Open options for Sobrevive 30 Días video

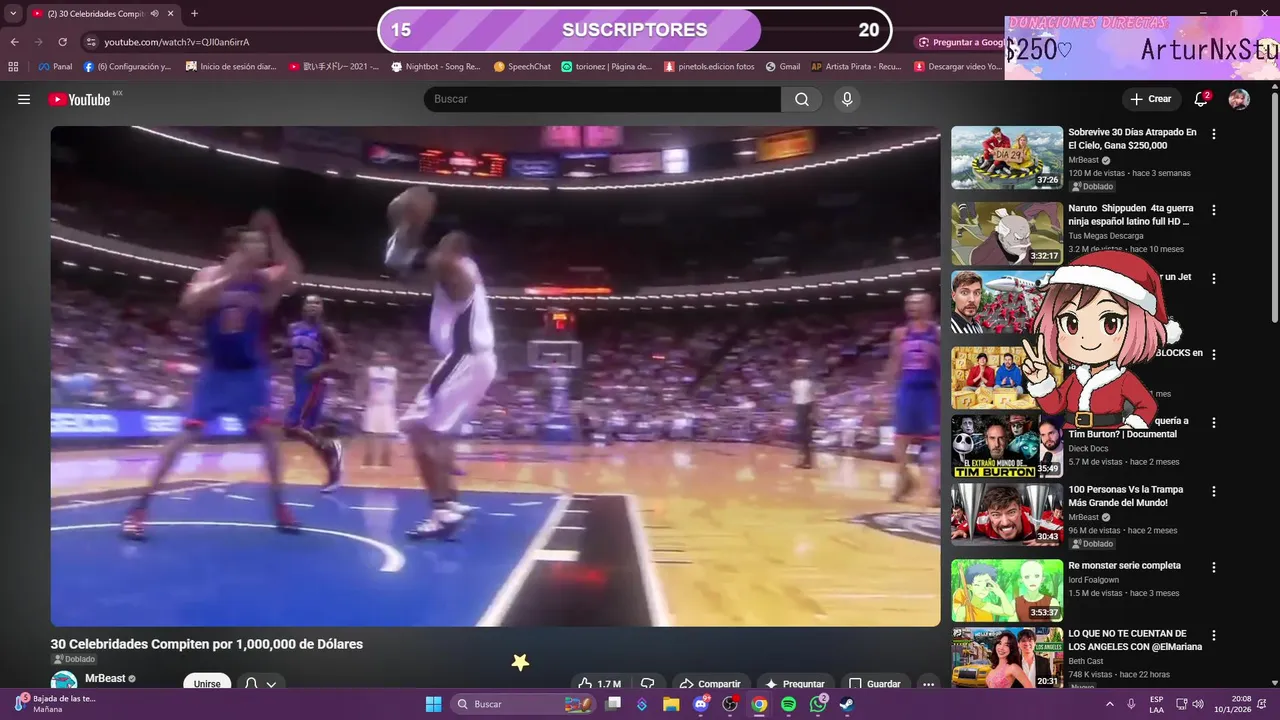tap(1214, 134)
